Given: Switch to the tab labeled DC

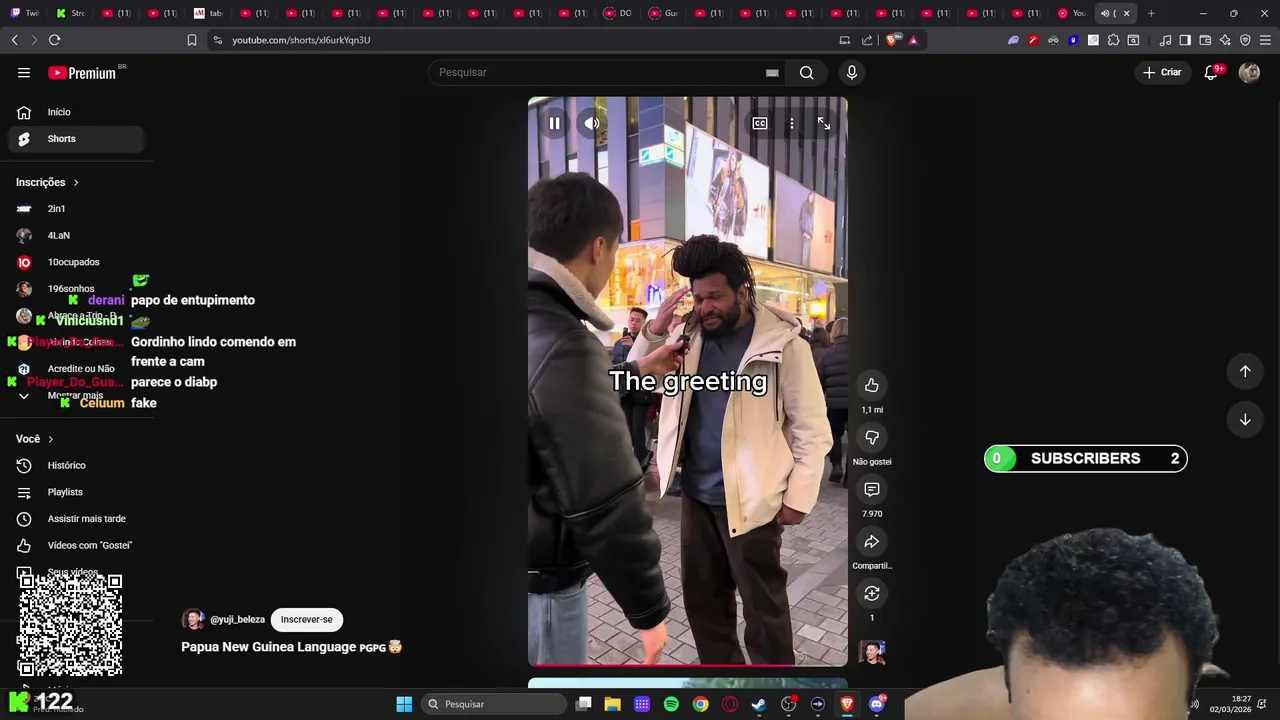Looking at the screenshot, I should pos(618,13).
